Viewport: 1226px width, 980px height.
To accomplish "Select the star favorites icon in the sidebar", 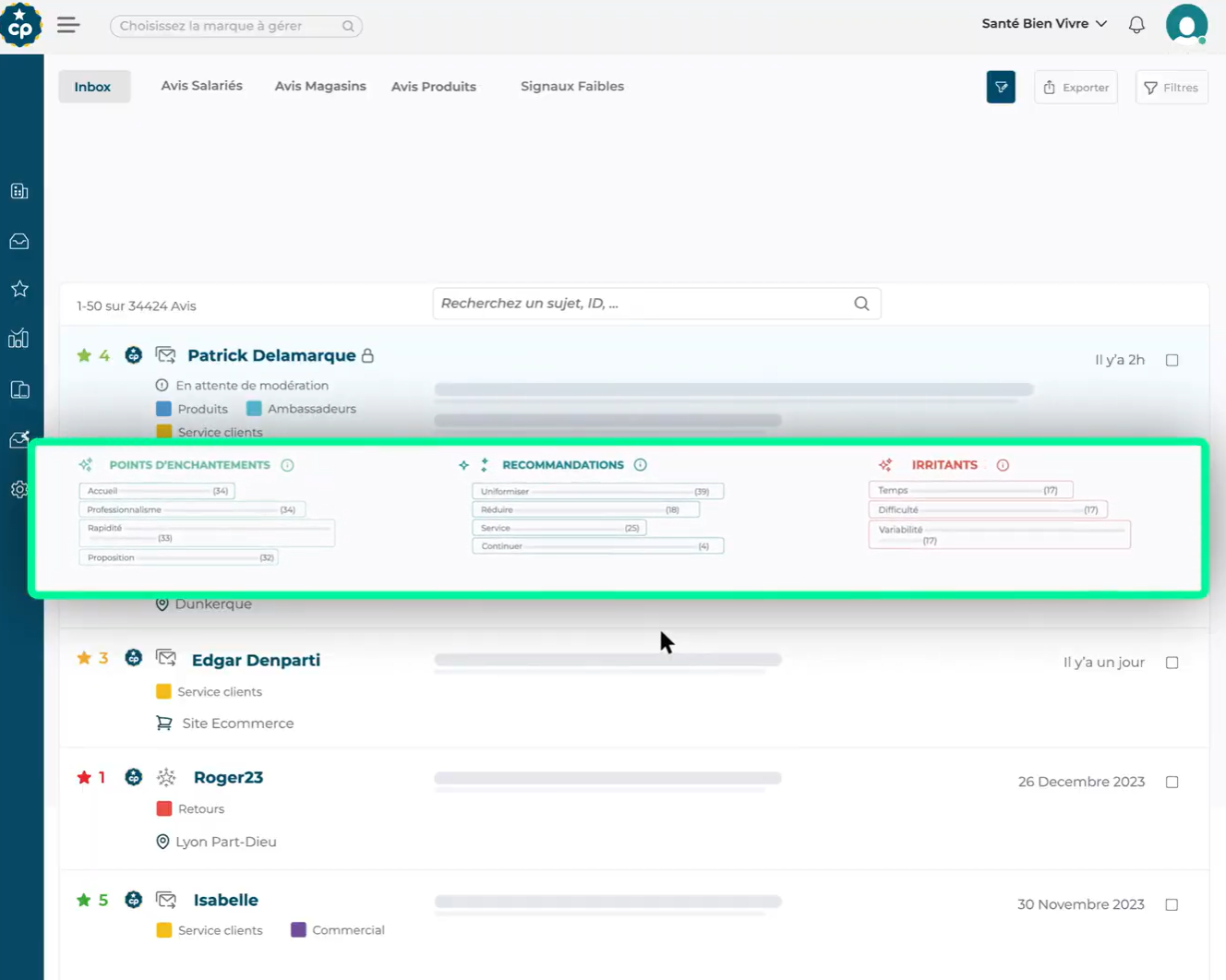I will pos(19,288).
